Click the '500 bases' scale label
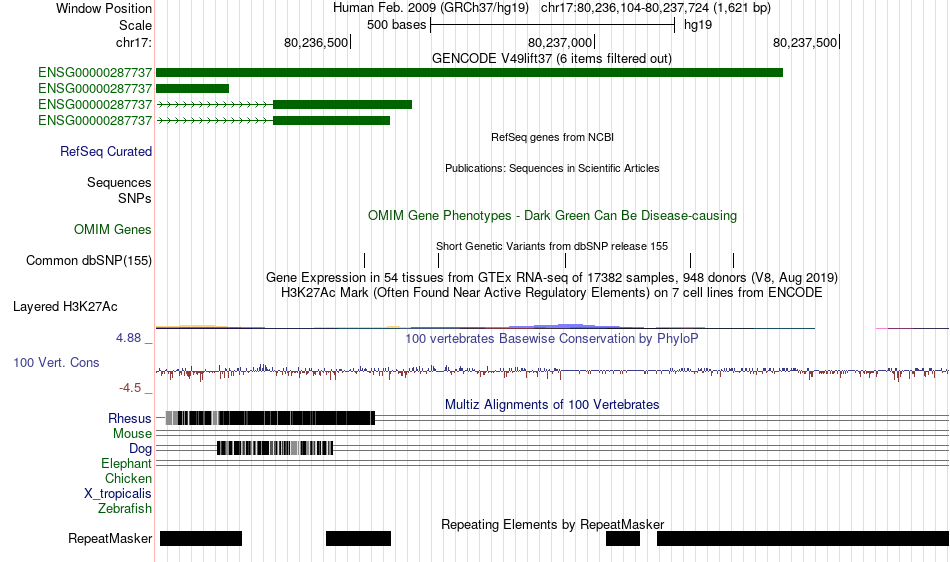 [x=397, y=25]
